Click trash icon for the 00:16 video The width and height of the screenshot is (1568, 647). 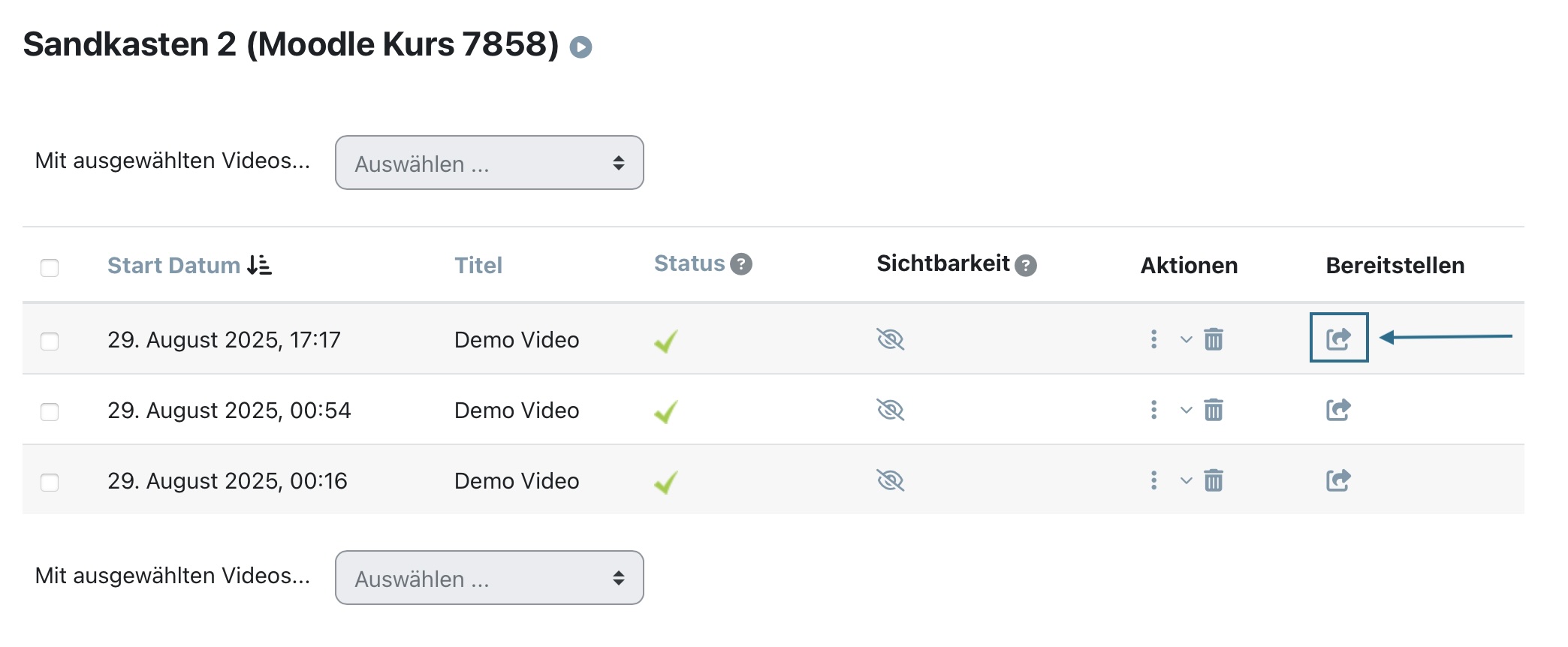pyautogui.click(x=1214, y=480)
